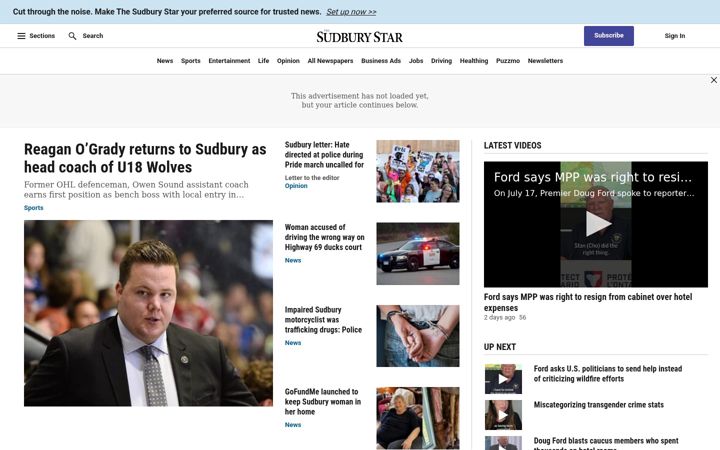This screenshot has height=450, width=720.
Task: Click the UP NEXT heading
Action: (500, 347)
